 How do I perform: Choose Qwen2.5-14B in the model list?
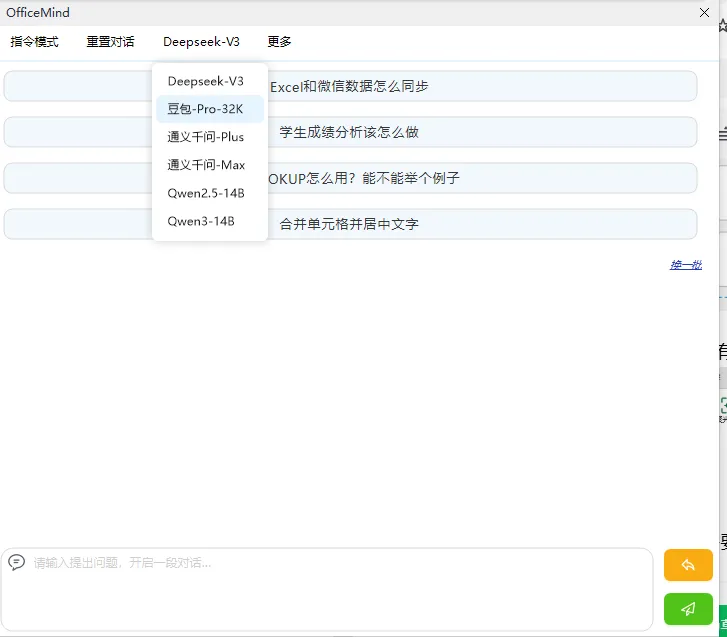click(210, 193)
